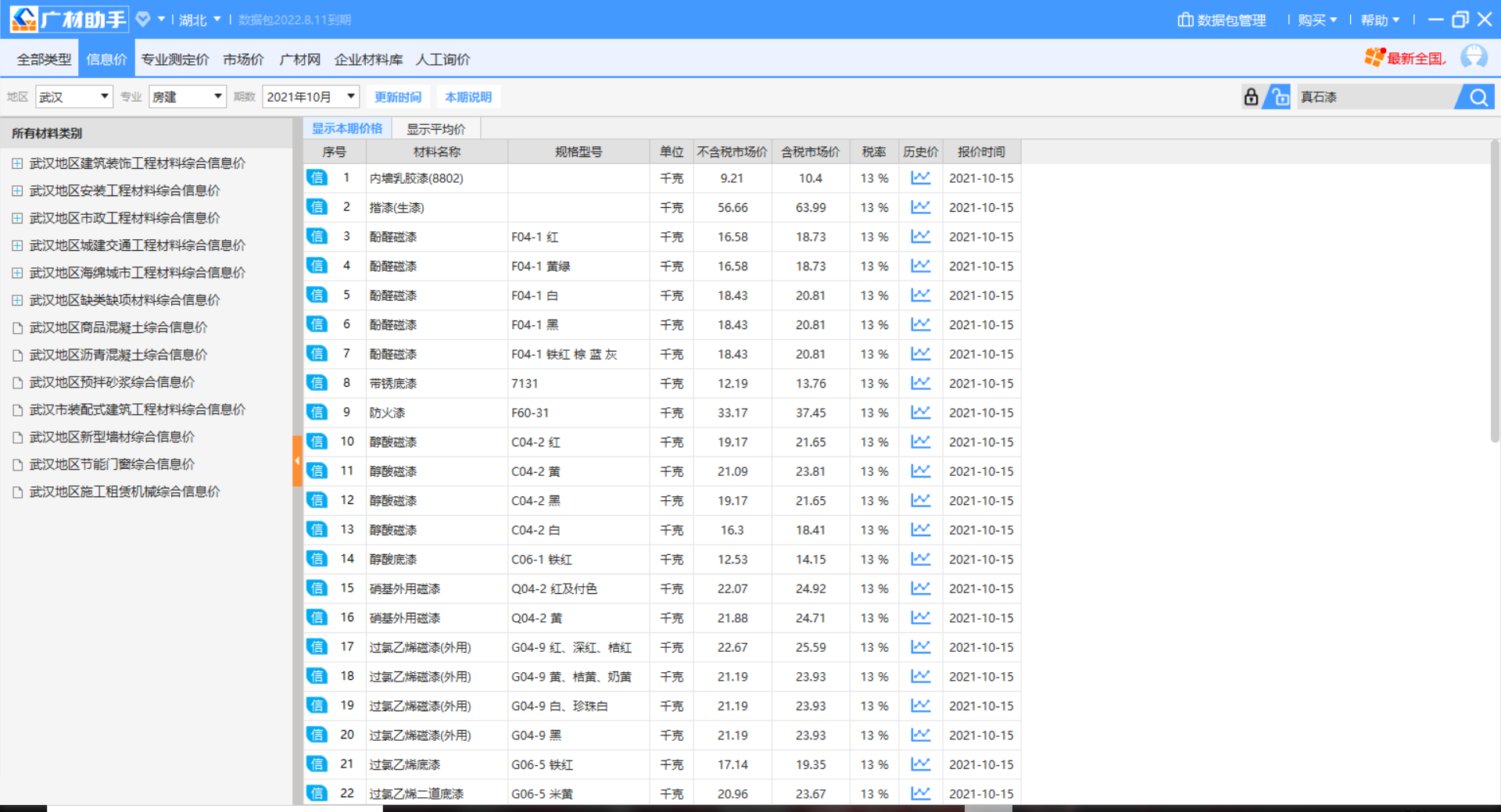Select 显示本期价格 tab
The width and height of the screenshot is (1501, 812).
click(347, 128)
